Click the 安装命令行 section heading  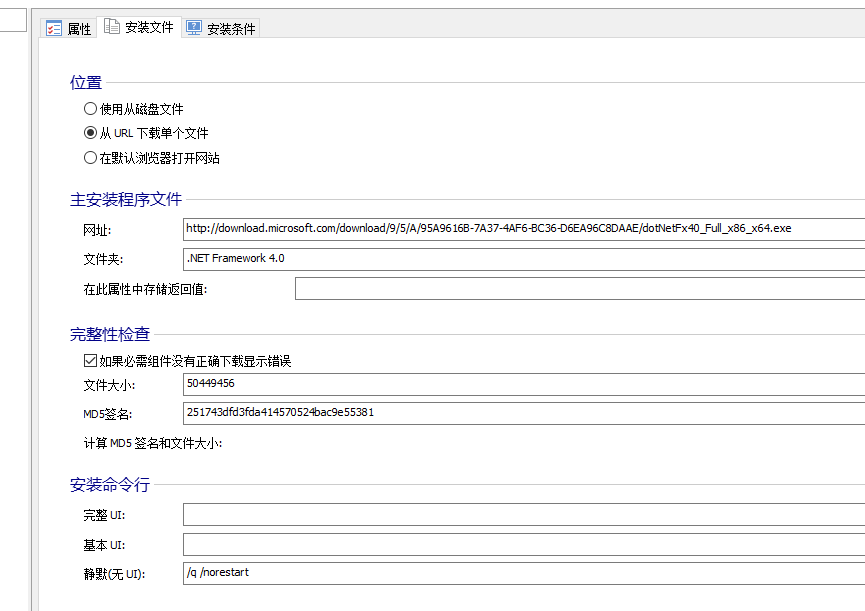[x=110, y=485]
